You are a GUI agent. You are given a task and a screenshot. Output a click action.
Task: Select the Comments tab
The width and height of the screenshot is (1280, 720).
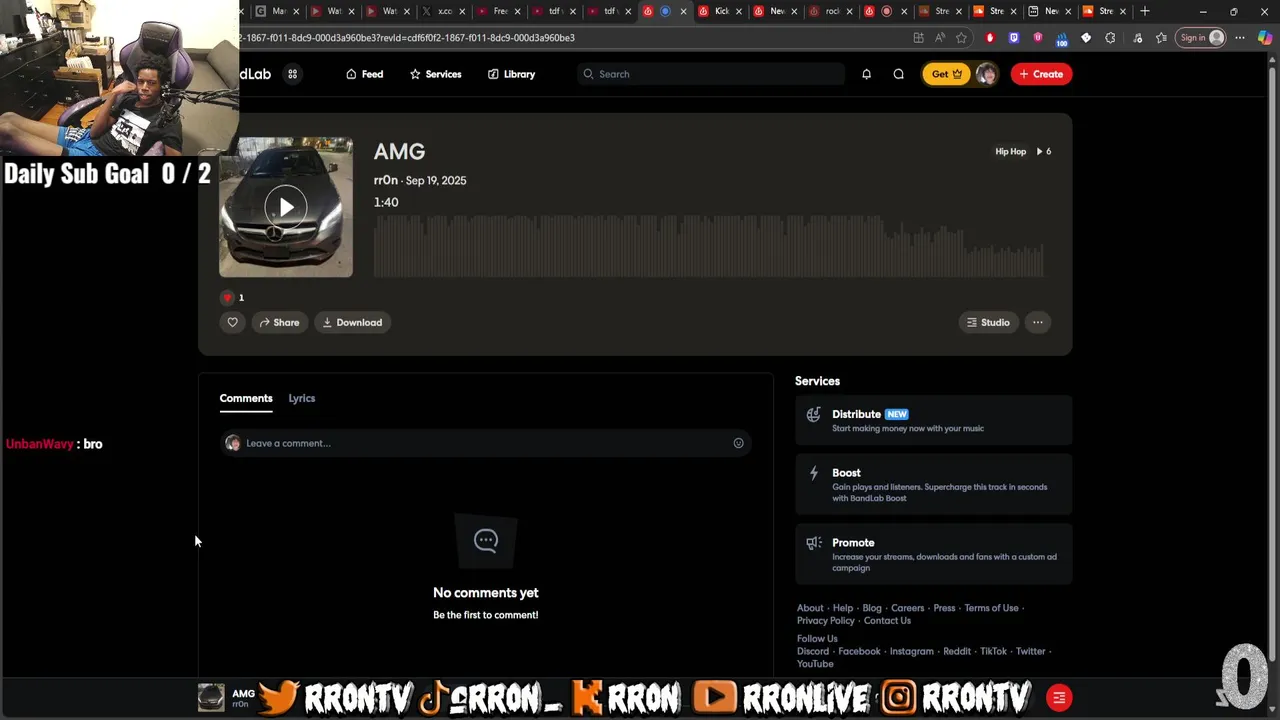(246, 398)
